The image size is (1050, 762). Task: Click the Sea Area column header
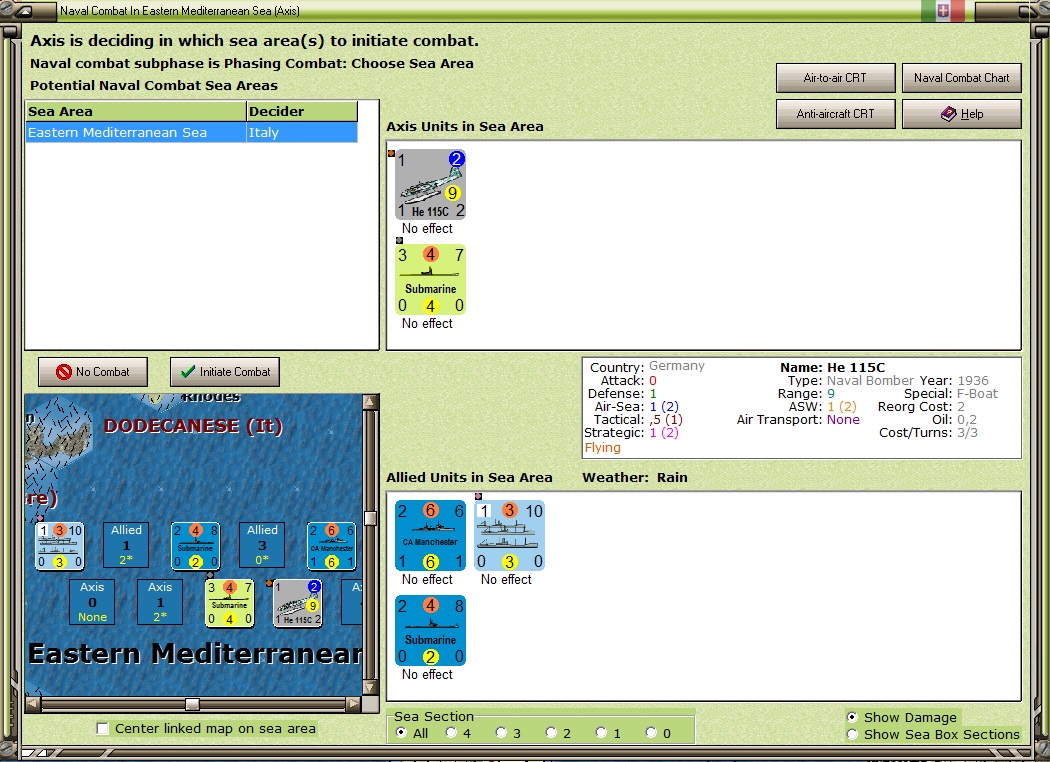pos(136,111)
